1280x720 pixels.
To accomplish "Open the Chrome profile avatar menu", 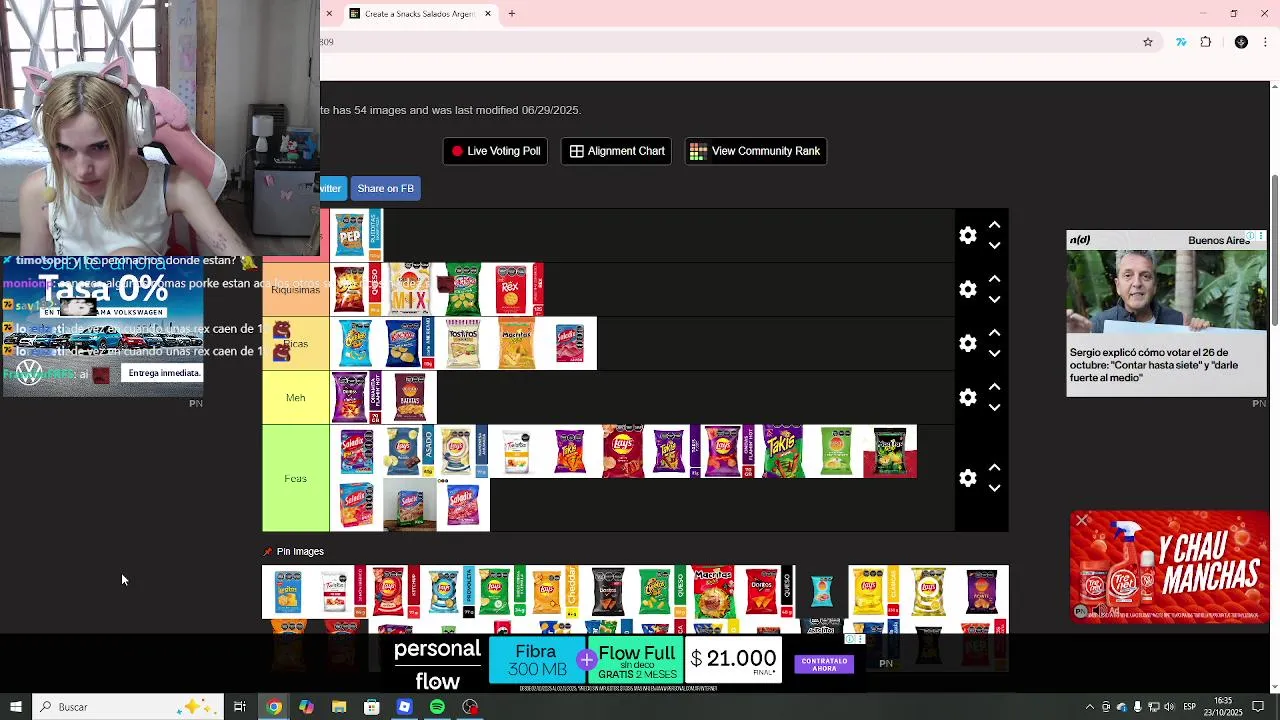I will coord(1241,42).
